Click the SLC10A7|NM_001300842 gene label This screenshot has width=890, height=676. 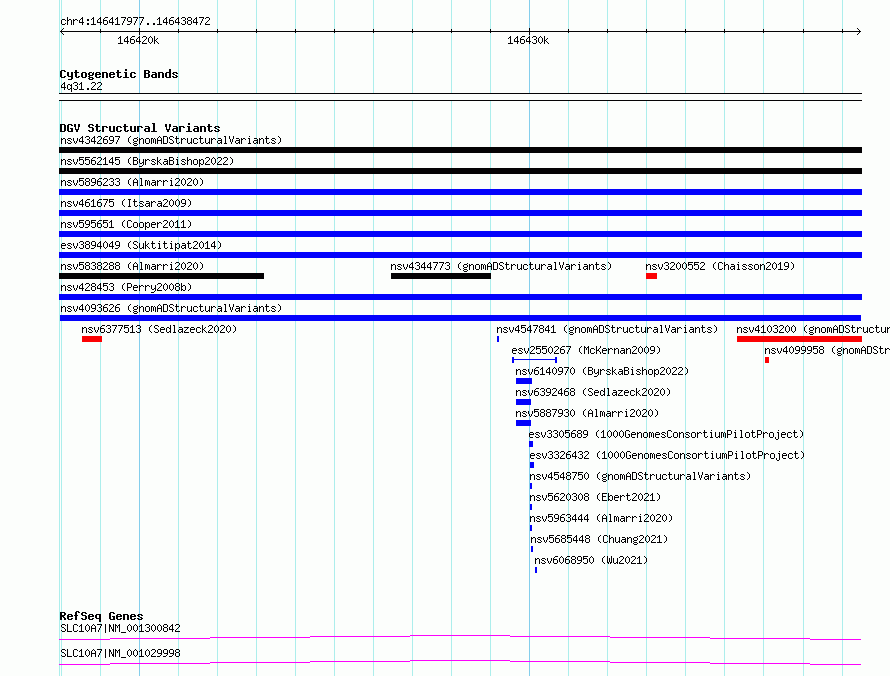pos(120,628)
